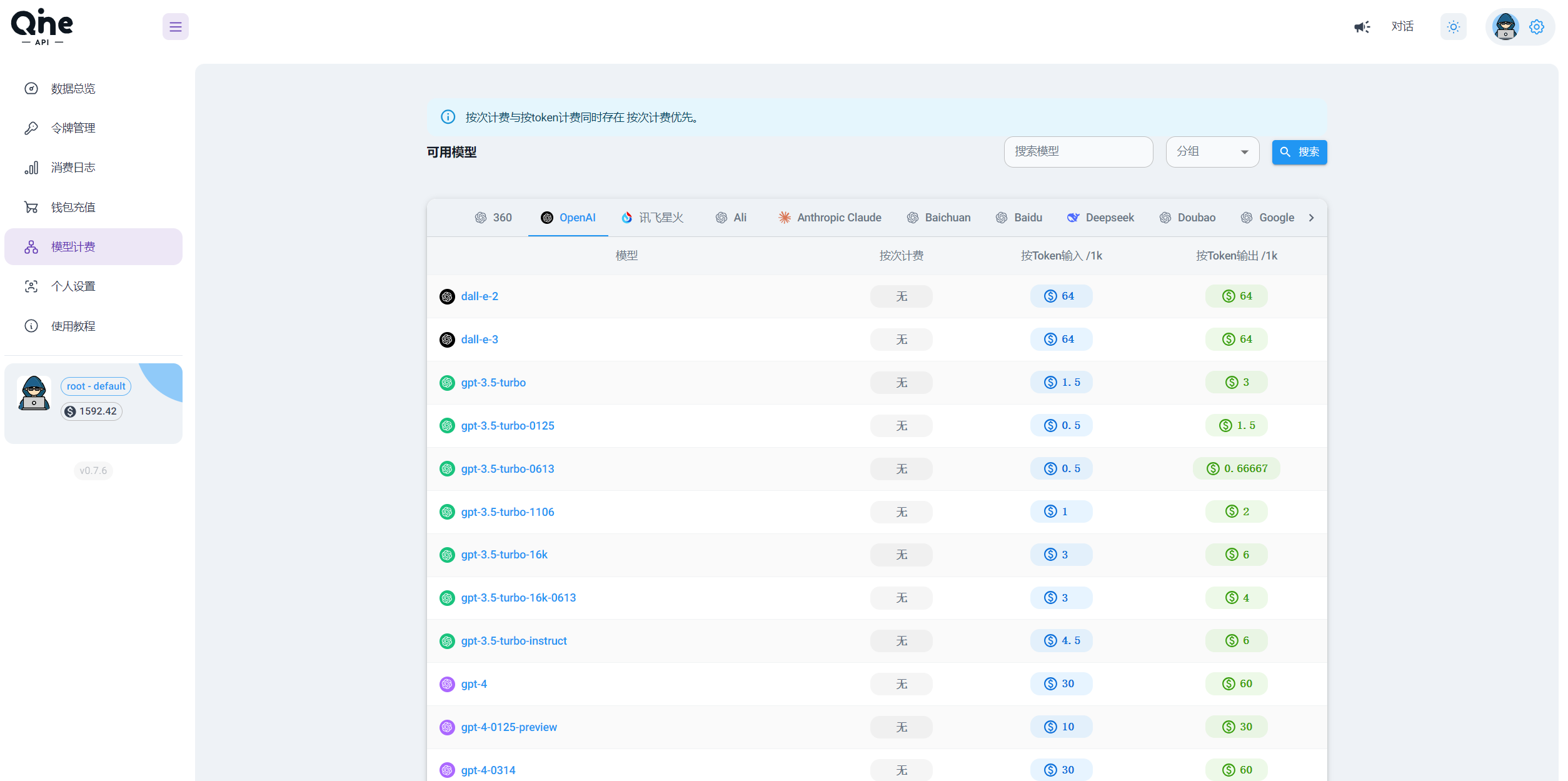Open 令牌管理 token management in sidebar
Image resolution: width=1568 pixels, height=781 pixels.
click(93, 128)
